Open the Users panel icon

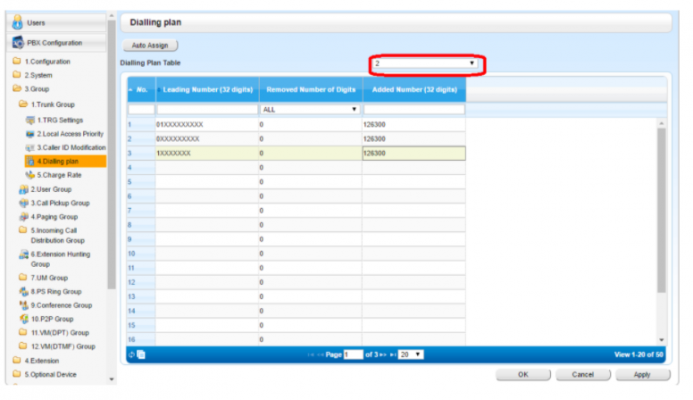click(19, 21)
